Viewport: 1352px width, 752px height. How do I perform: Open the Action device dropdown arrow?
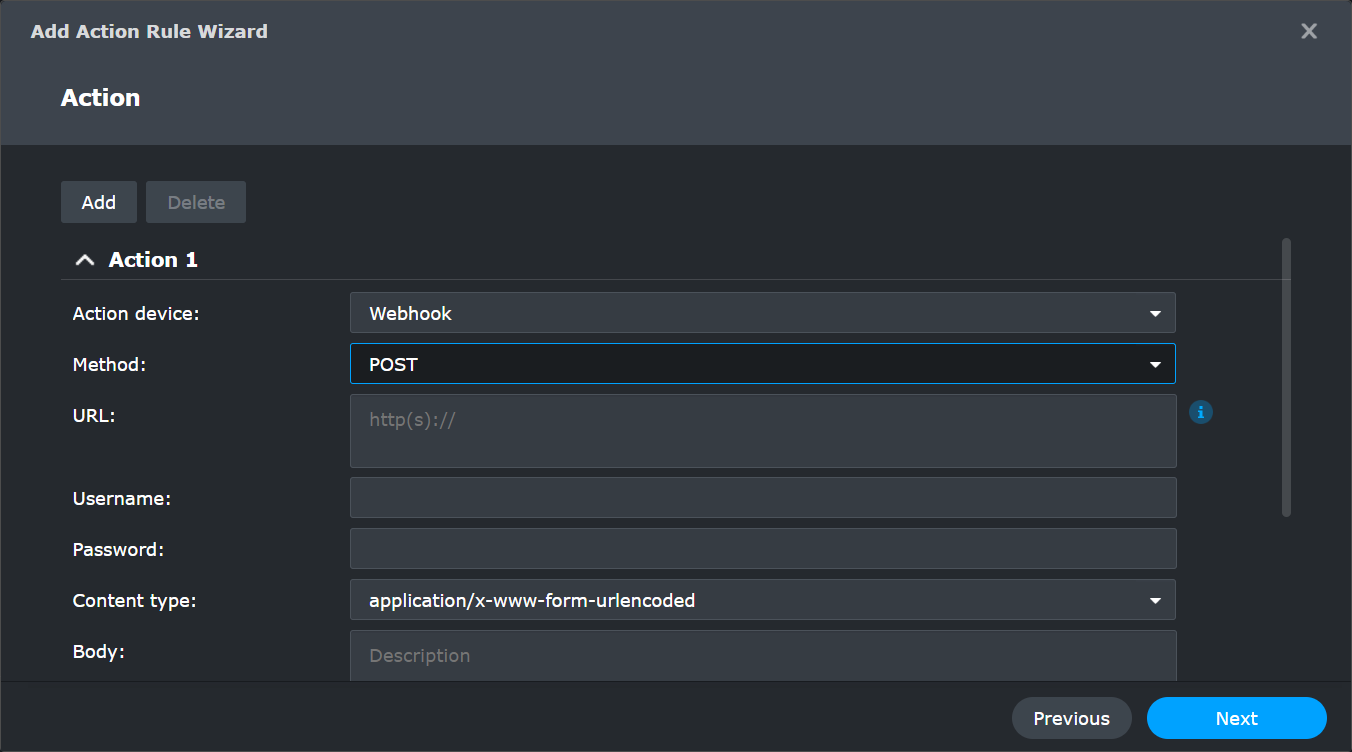click(1155, 312)
